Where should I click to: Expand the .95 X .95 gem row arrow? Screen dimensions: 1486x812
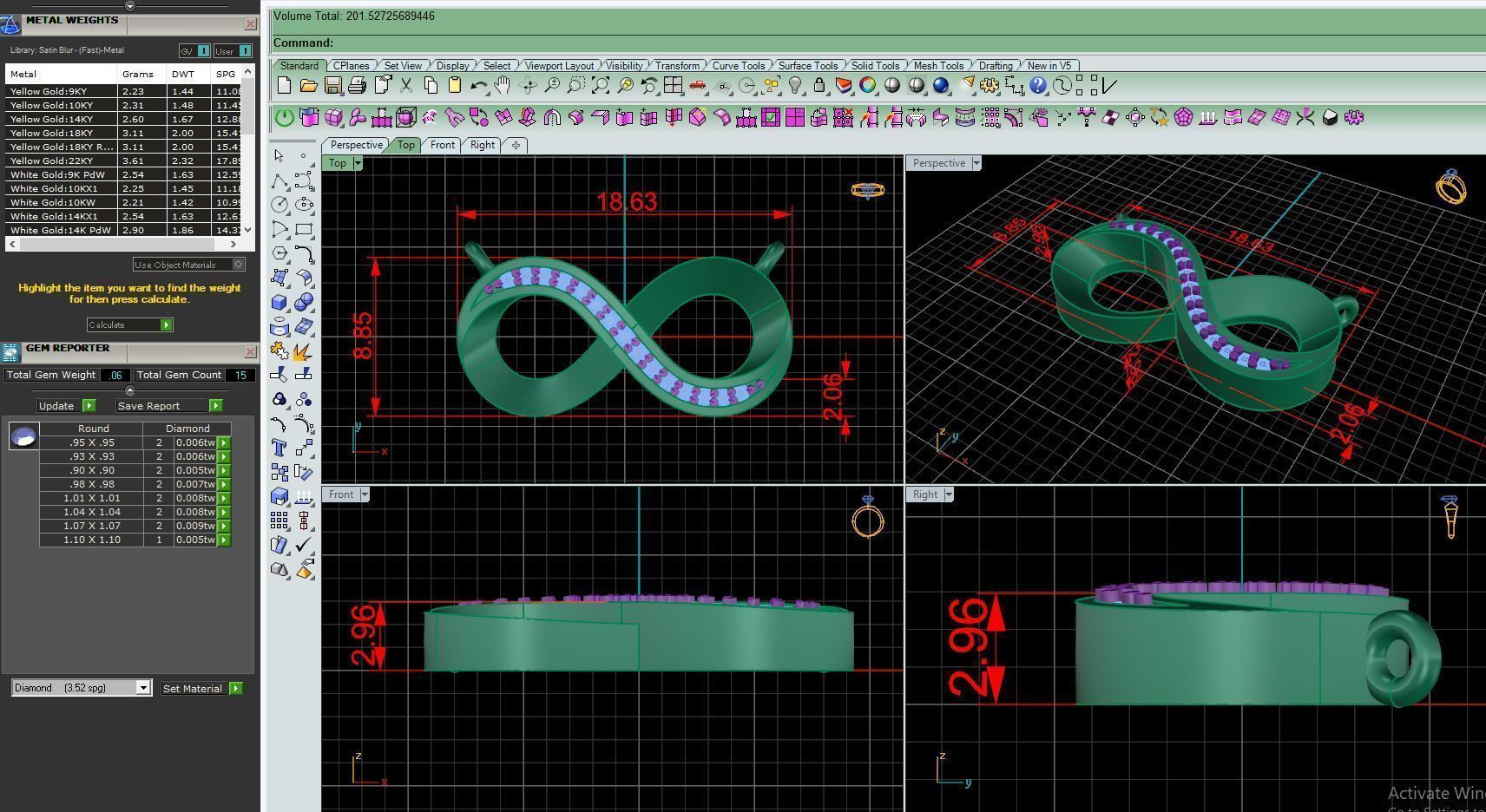pyautogui.click(x=224, y=442)
